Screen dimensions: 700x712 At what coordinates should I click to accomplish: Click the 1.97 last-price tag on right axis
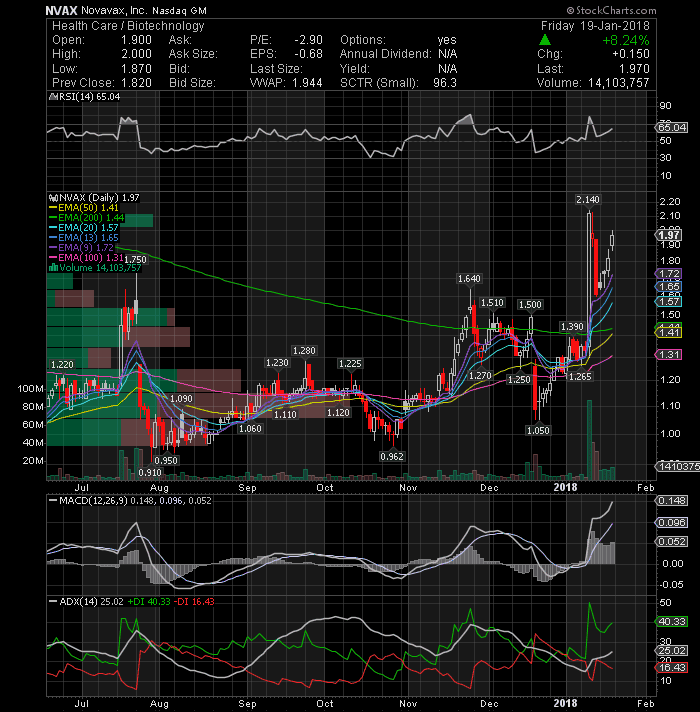(x=668, y=235)
